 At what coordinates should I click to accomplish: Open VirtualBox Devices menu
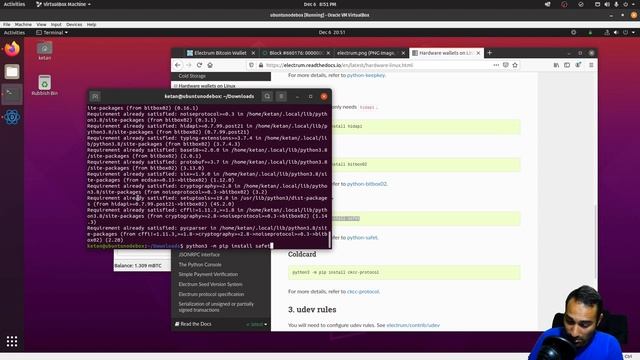[74, 24]
